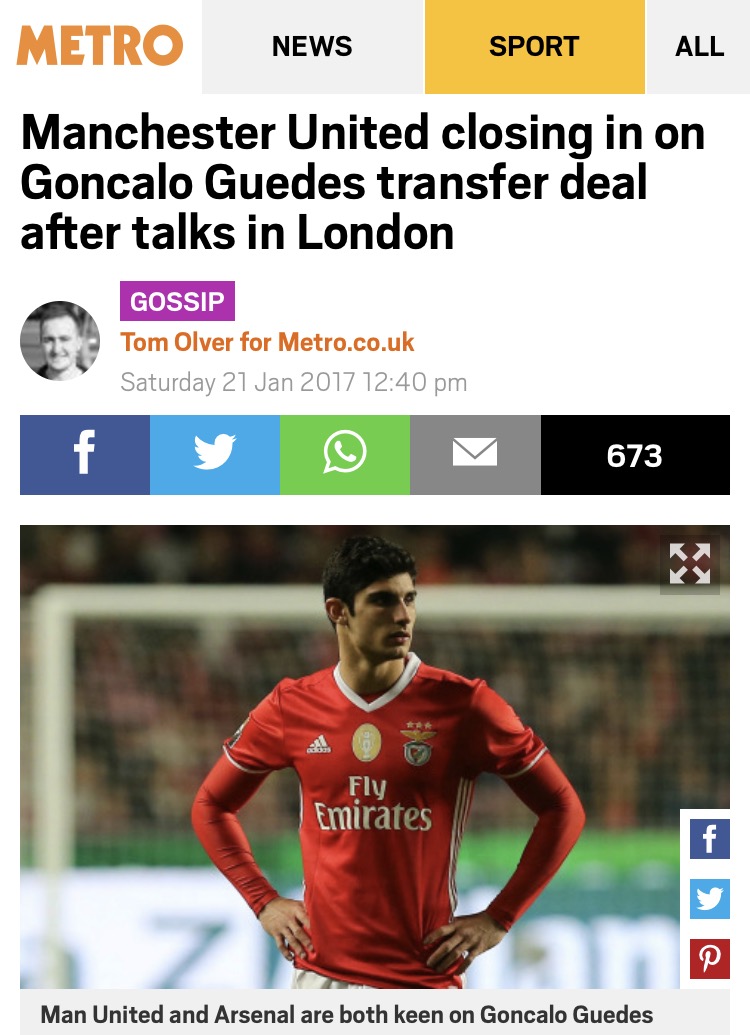Open the All sections tab
The image size is (750, 1035).
click(699, 46)
